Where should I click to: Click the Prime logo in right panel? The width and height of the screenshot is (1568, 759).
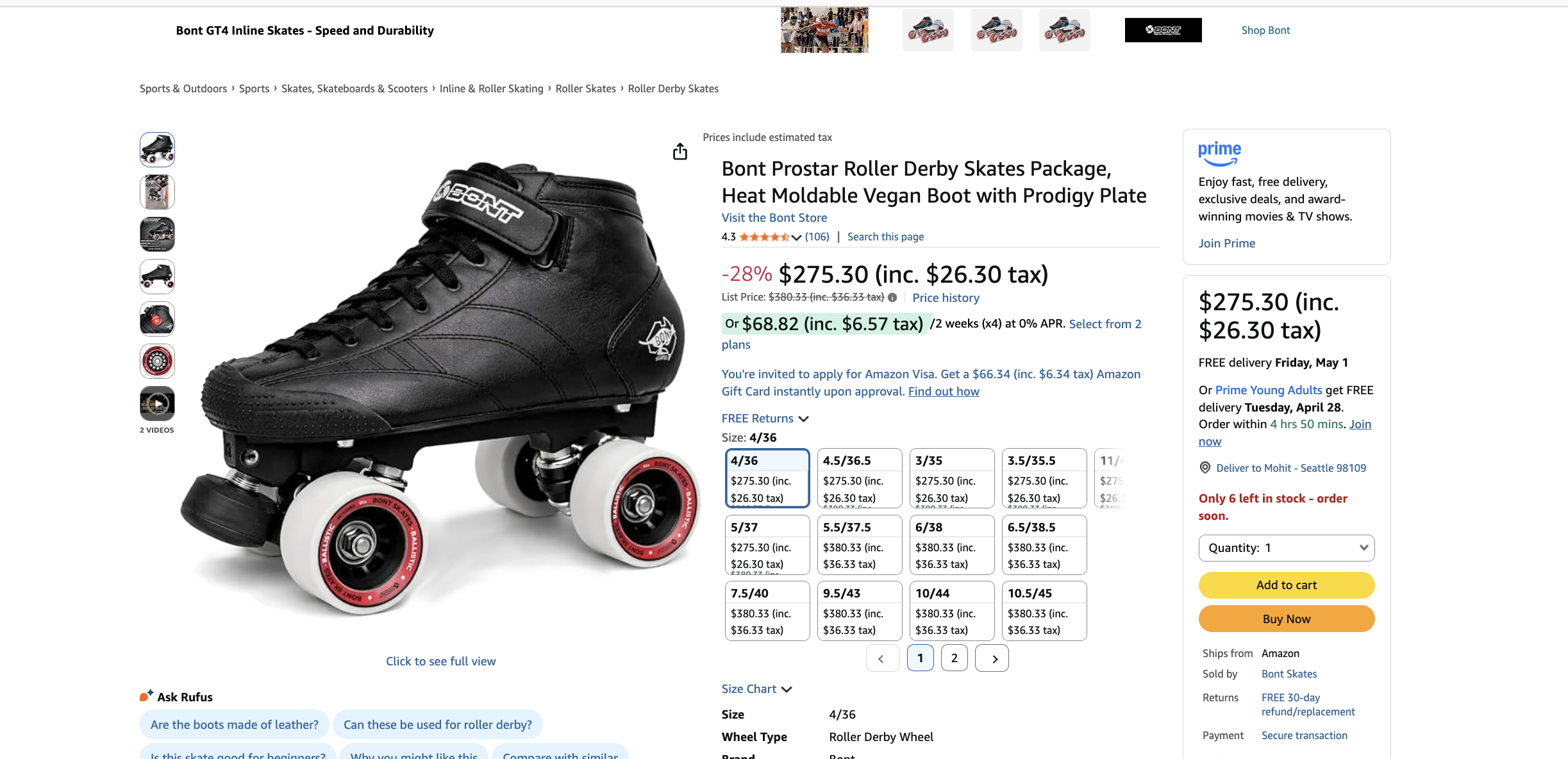click(x=1220, y=153)
